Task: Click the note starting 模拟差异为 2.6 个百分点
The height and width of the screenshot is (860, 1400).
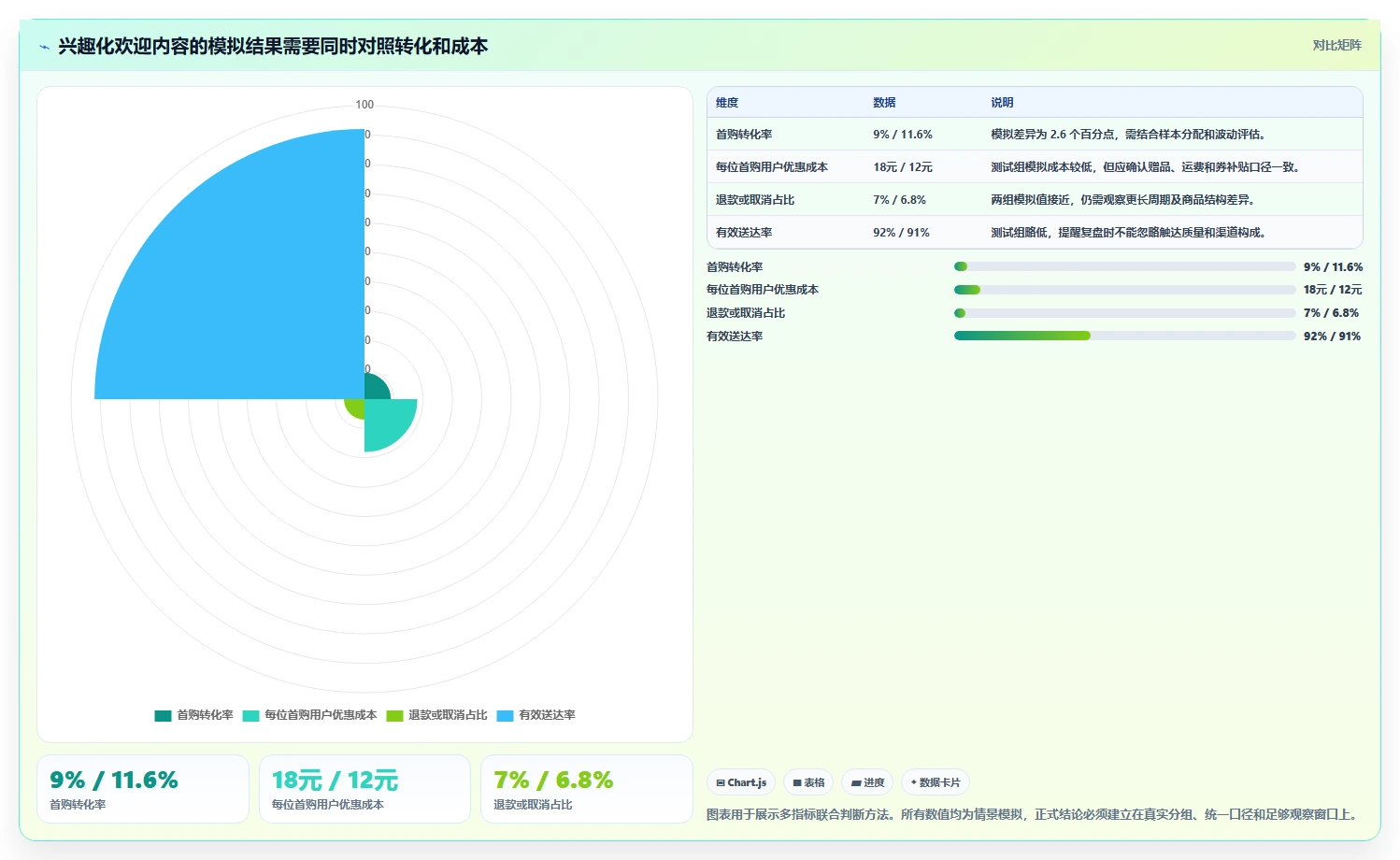Action: [x=1131, y=135]
